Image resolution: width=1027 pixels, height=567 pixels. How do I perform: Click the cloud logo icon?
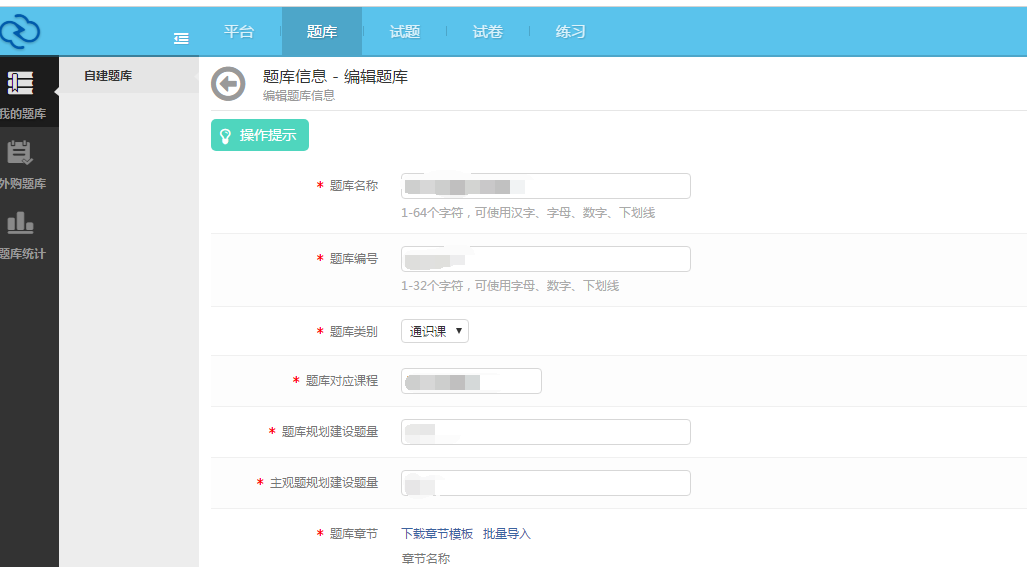[x=19, y=32]
